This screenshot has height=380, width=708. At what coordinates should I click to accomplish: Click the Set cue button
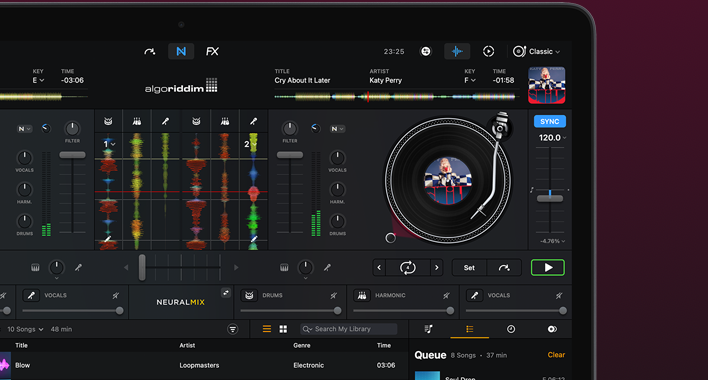point(469,268)
